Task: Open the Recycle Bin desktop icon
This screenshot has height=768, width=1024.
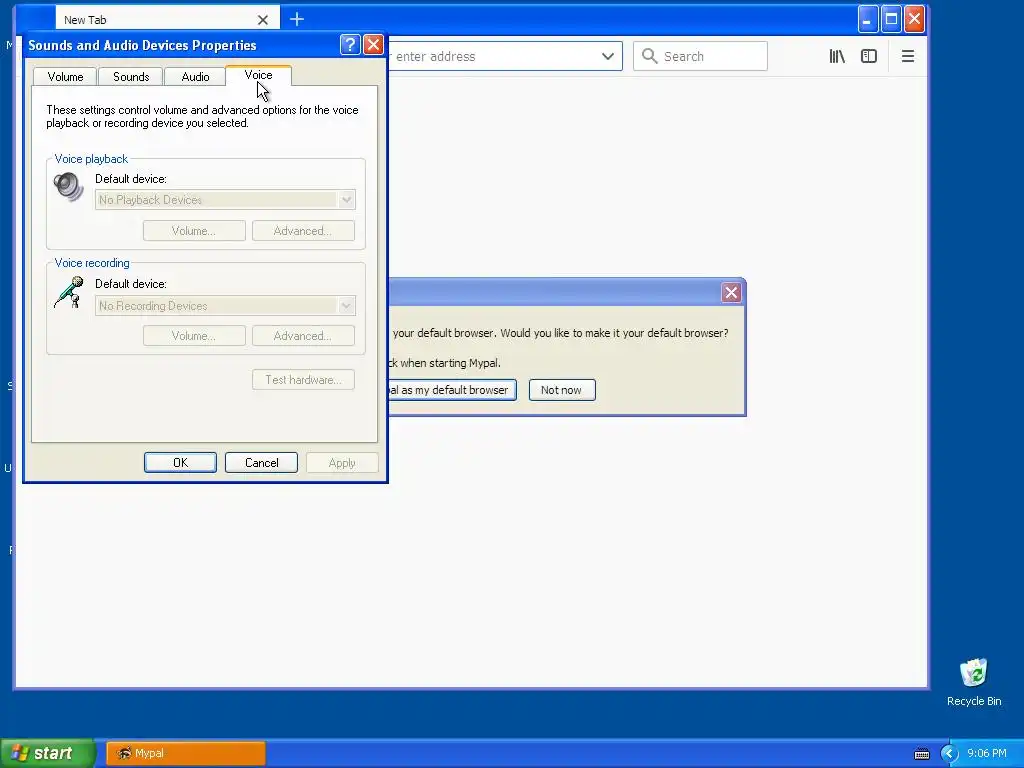Action: point(974,682)
